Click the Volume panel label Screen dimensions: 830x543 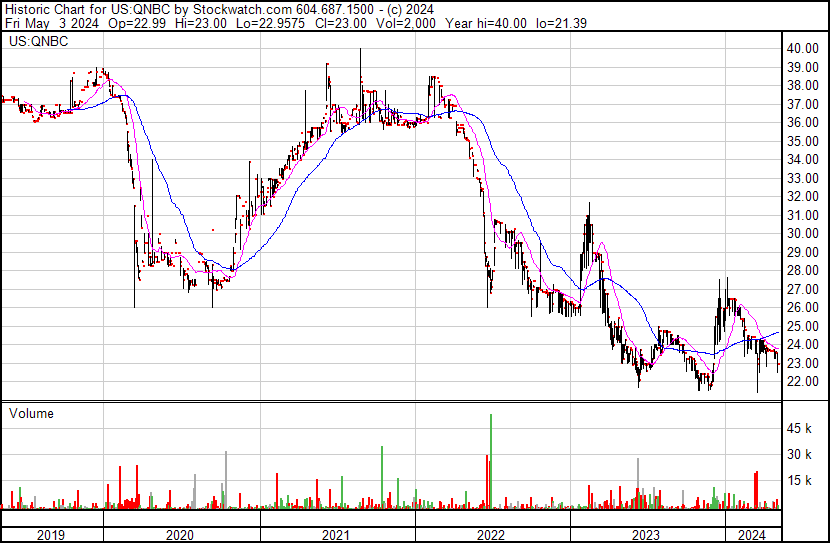tap(31, 413)
